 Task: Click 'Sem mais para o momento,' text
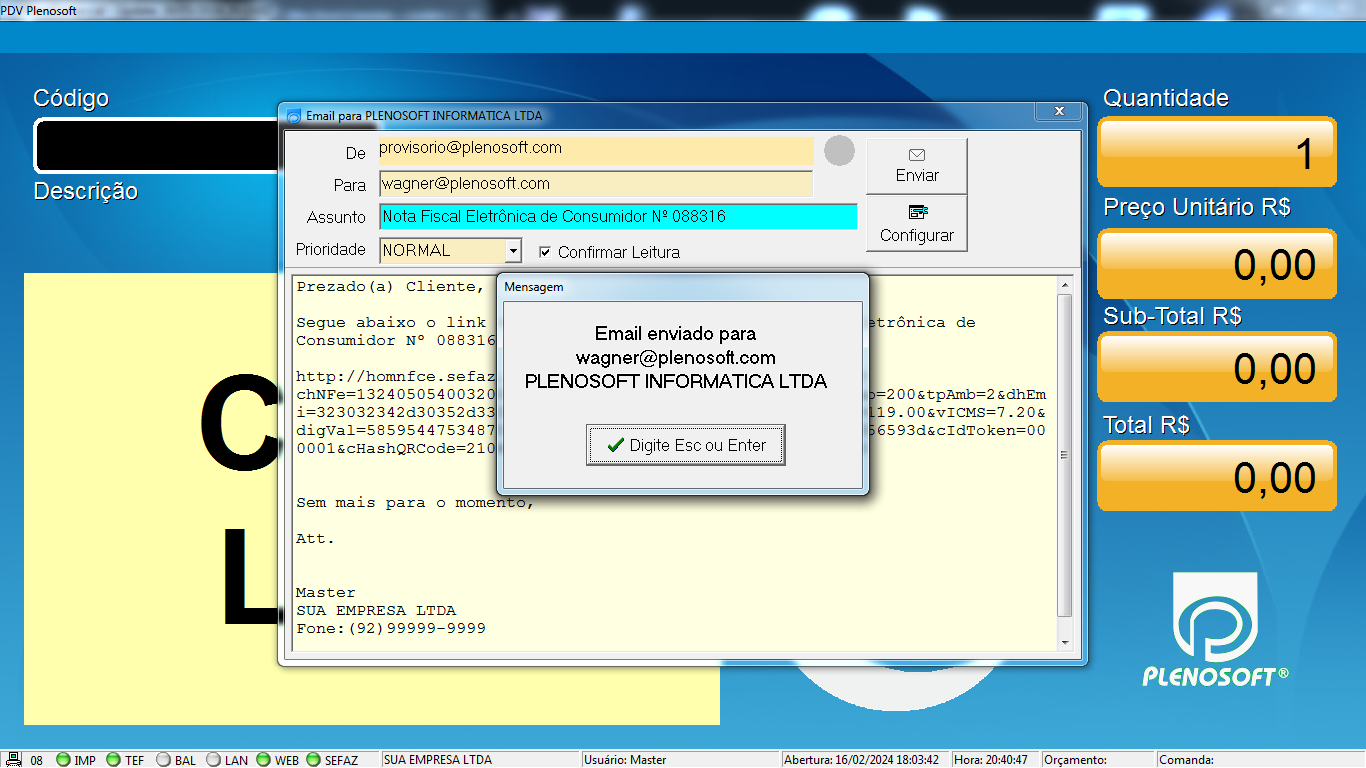coord(415,502)
